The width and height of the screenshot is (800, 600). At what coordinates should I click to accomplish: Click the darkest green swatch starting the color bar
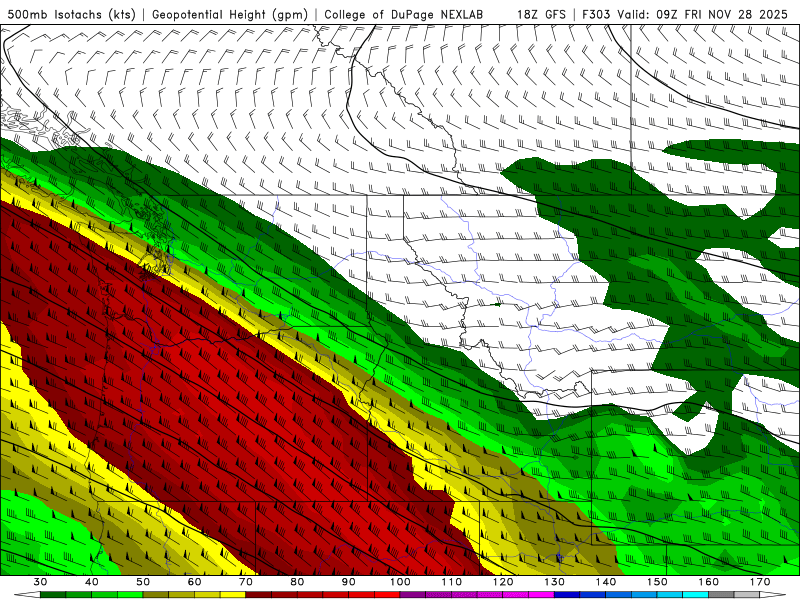click(x=53, y=595)
